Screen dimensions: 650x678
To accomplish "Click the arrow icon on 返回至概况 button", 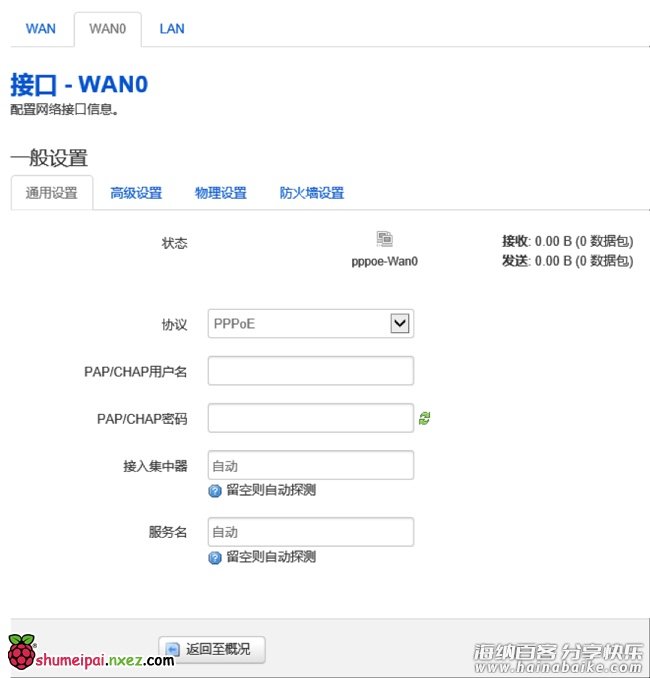I will click(x=173, y=649).
